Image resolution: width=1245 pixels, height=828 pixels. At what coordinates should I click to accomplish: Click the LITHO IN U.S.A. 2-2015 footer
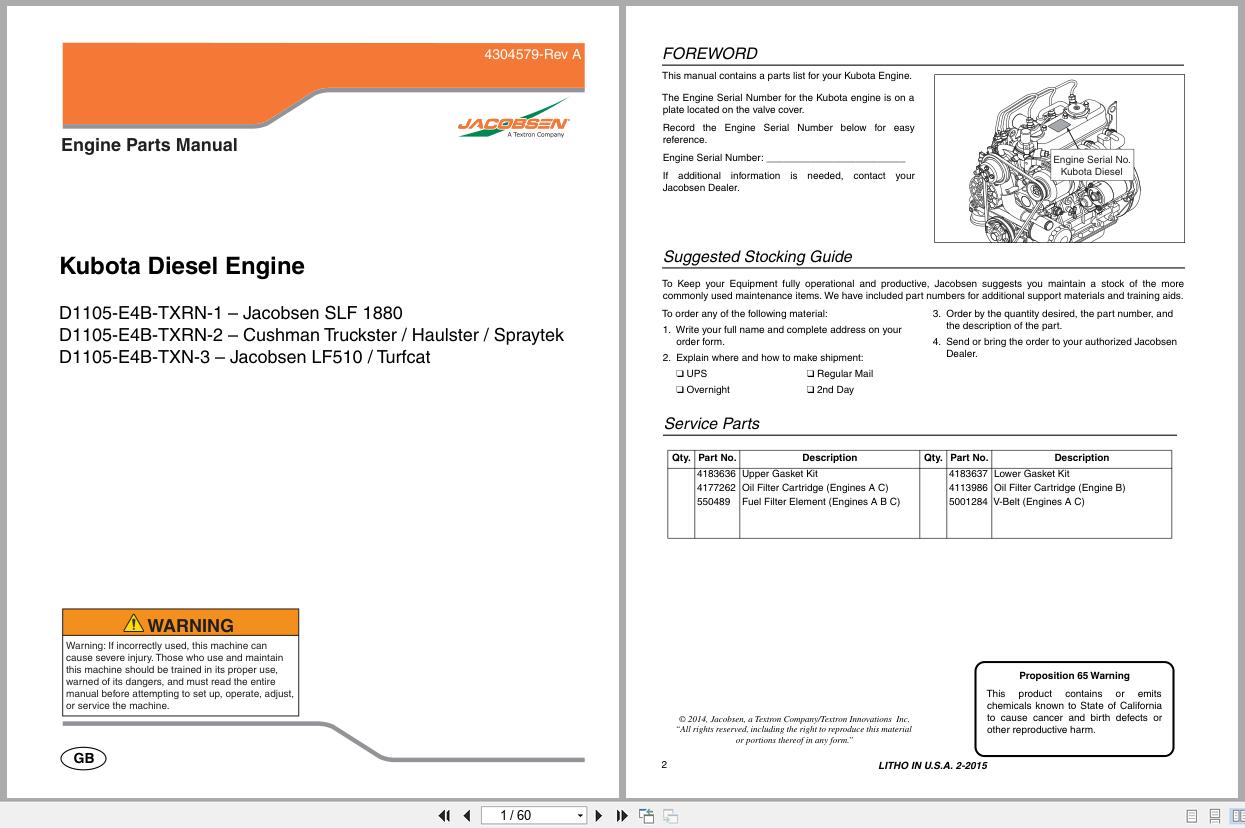pyautogui.click(x=932, y=766)
